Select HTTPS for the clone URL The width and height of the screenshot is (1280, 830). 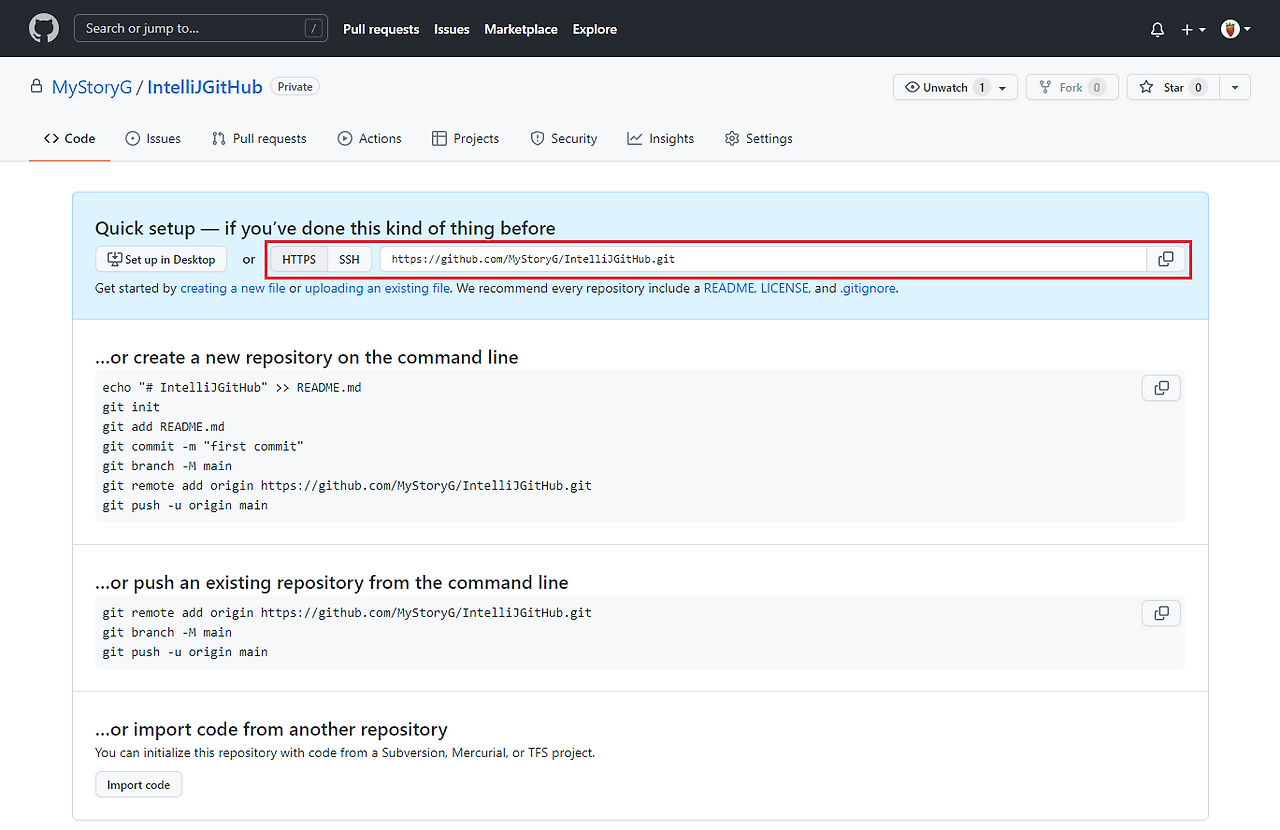point(299,258)
